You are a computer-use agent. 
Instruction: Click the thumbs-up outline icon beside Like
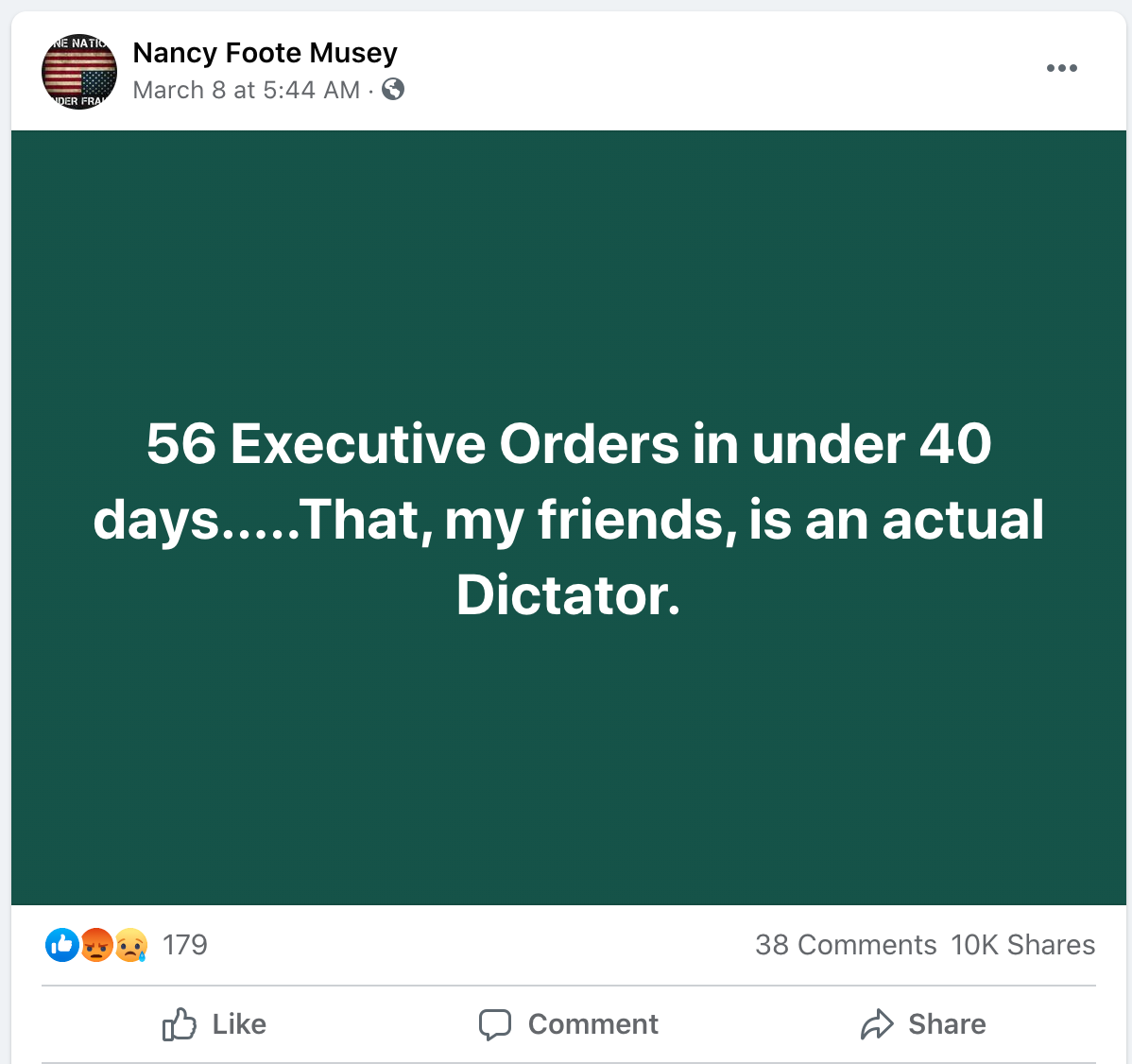pyautogui.click(x=180, y=1024)
